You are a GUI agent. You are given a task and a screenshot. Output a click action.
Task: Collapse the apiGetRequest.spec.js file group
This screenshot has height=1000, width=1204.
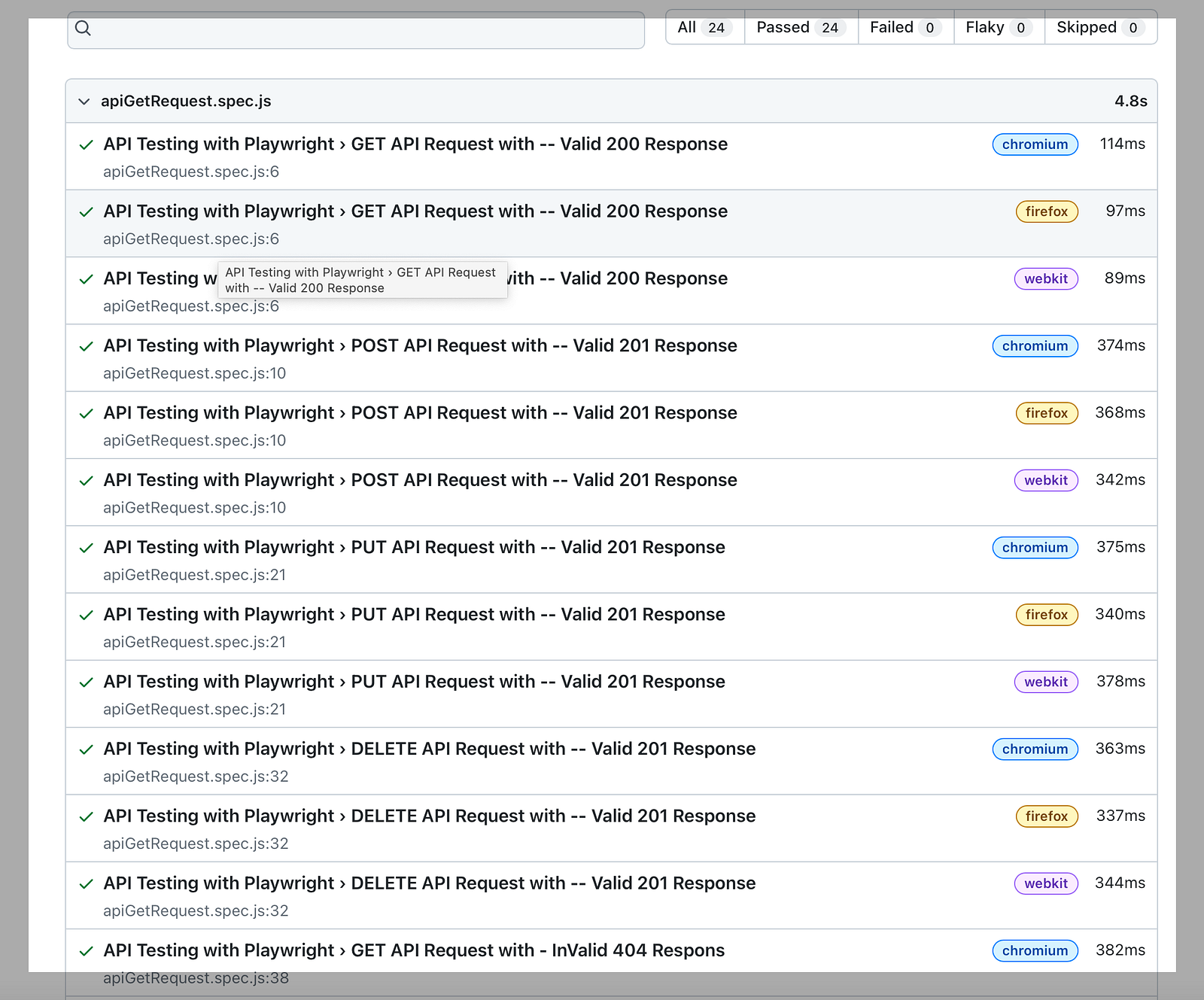tap(84, 101)
